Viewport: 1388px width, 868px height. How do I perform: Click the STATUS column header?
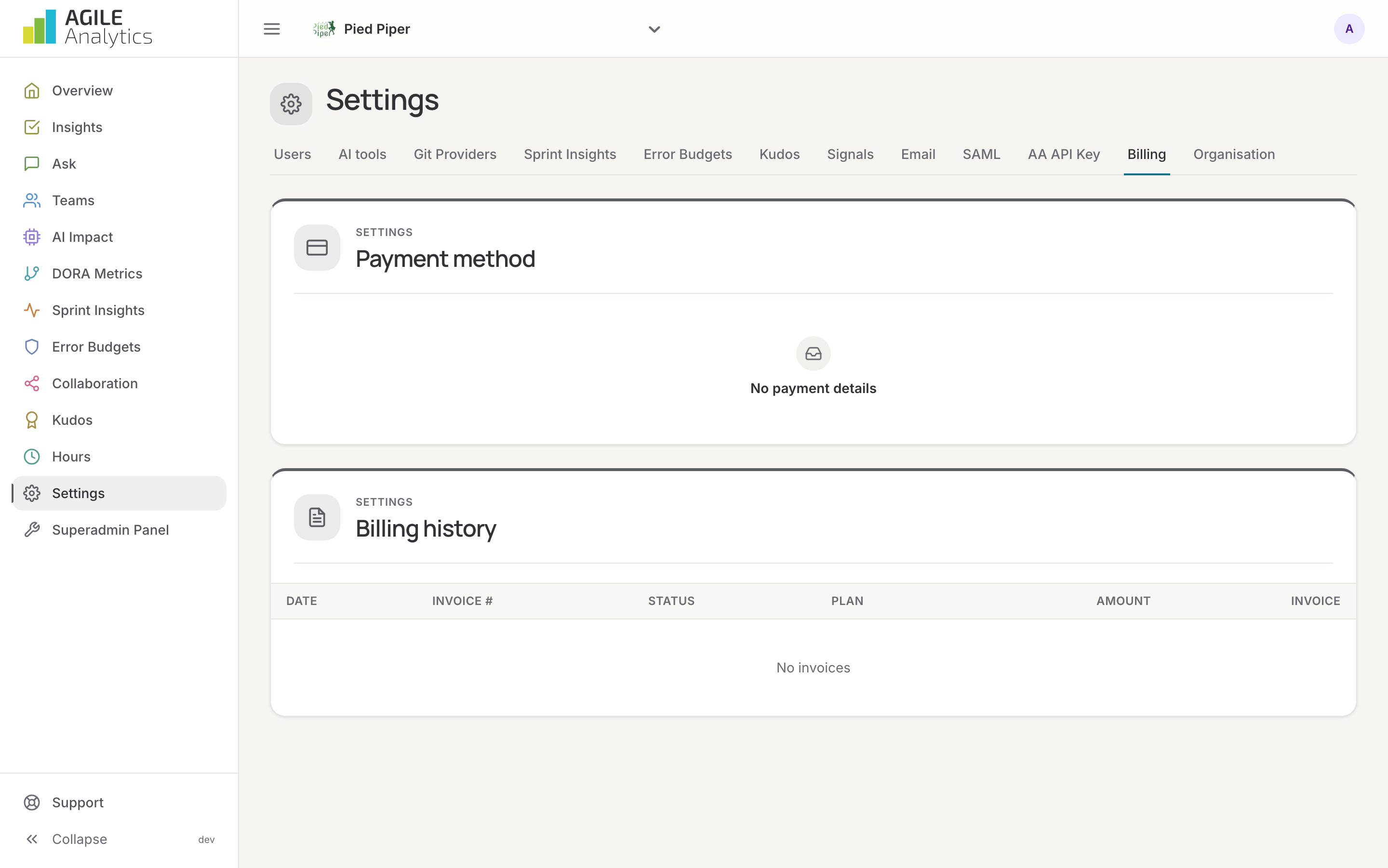[x=671, y=601]
